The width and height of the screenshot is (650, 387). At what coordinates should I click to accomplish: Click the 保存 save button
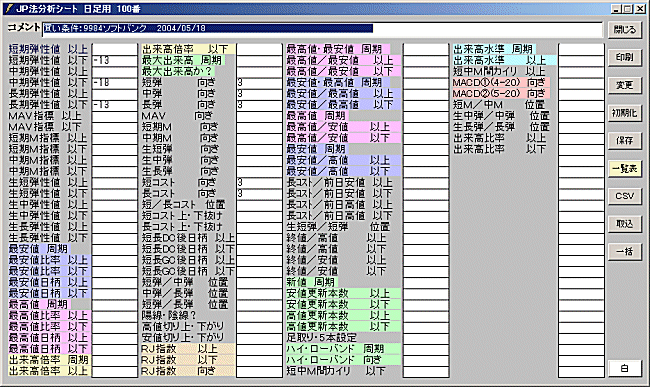pyautogui.click(x=625, y=141)
